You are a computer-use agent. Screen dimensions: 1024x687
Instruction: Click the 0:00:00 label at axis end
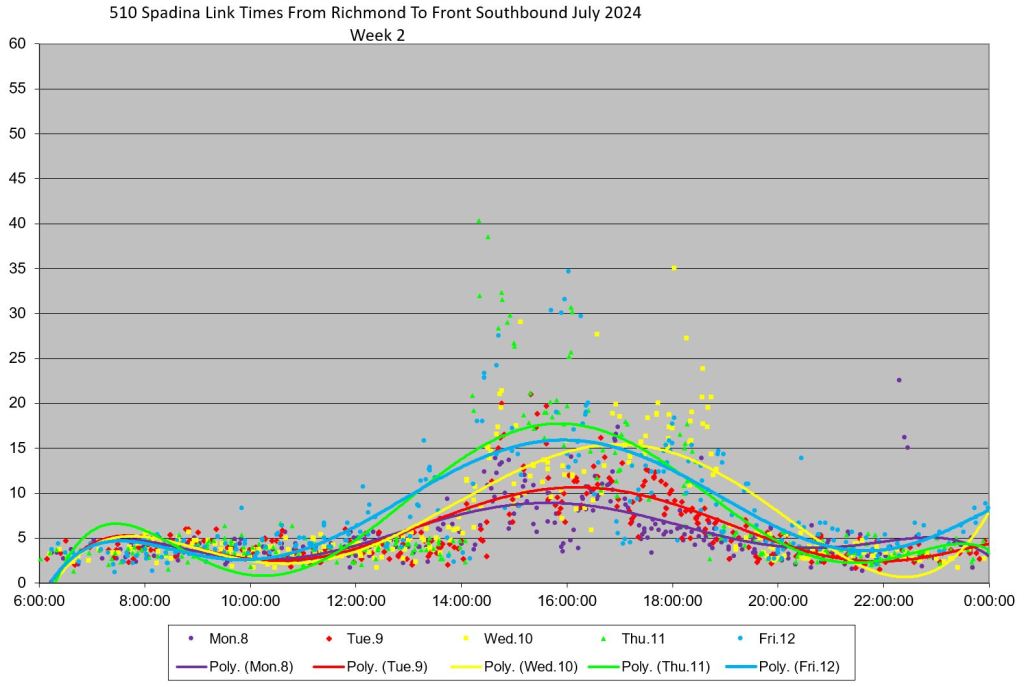coord(988,601)
